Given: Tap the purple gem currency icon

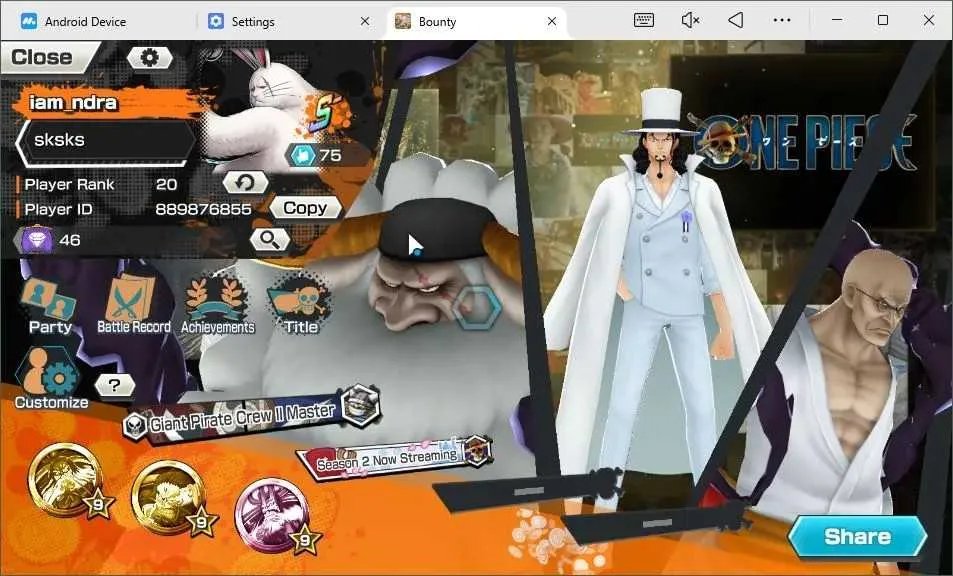Looking at the screenshot, I should pos(37,240).
